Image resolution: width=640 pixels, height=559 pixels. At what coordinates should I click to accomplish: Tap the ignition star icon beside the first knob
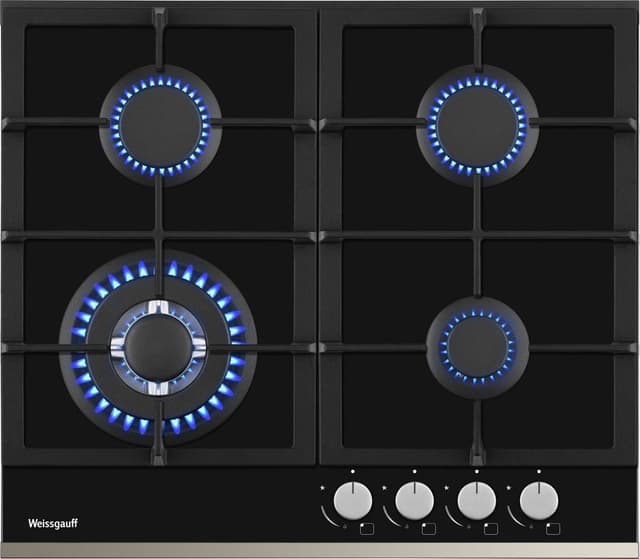[323, 489]
